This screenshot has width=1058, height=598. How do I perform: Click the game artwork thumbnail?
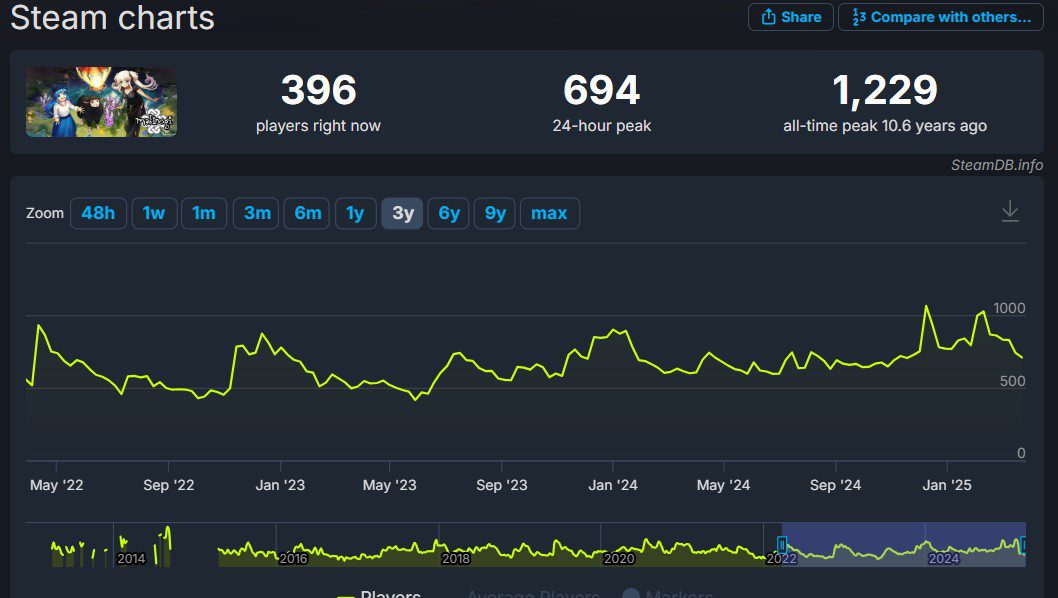click(101, 102)
